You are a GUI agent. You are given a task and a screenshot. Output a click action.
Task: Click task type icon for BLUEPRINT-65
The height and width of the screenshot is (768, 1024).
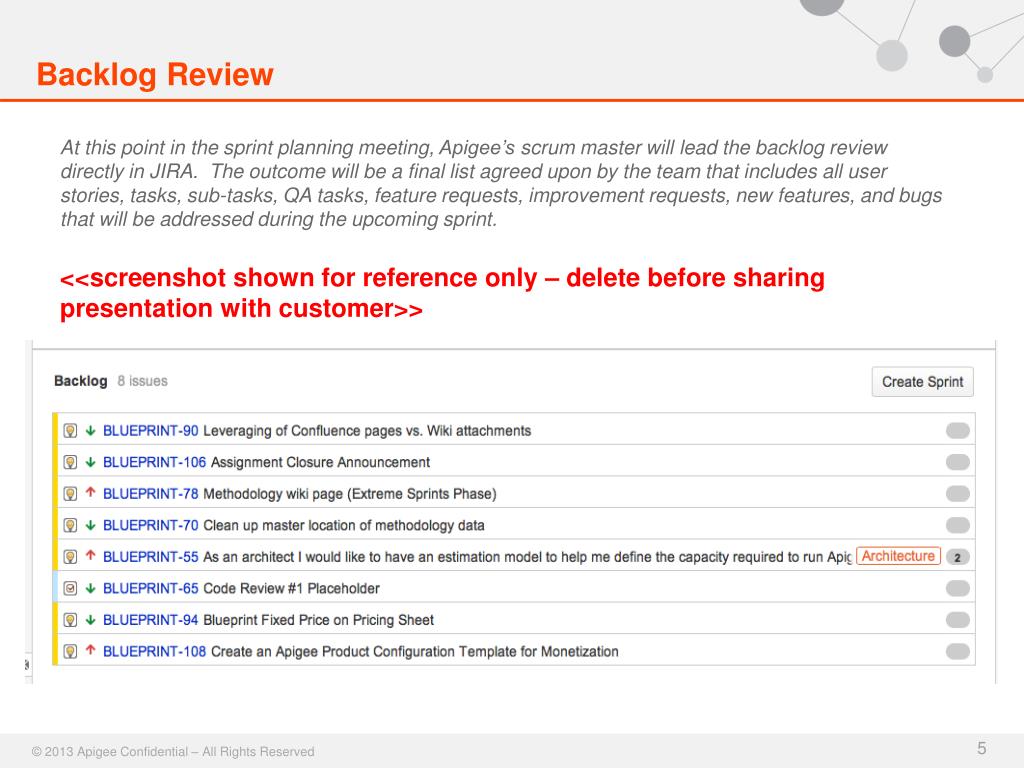tap(70, 588)
